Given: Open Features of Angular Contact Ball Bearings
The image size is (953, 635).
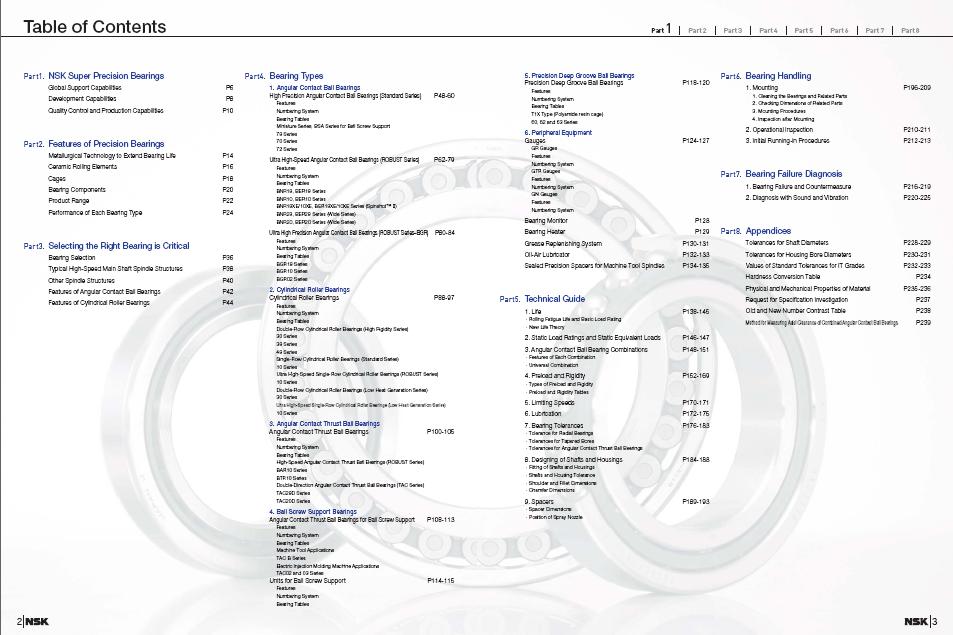Looking at the screenshot, I should coord(104,292).
